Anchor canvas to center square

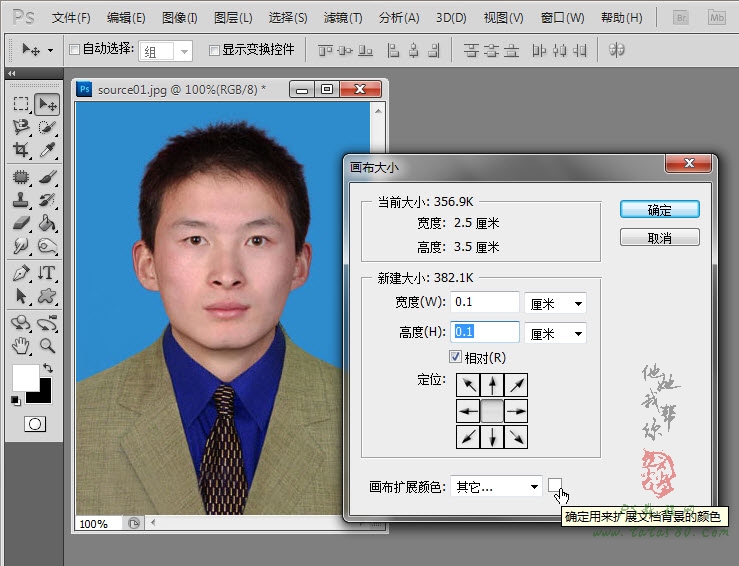click(492, 410)
